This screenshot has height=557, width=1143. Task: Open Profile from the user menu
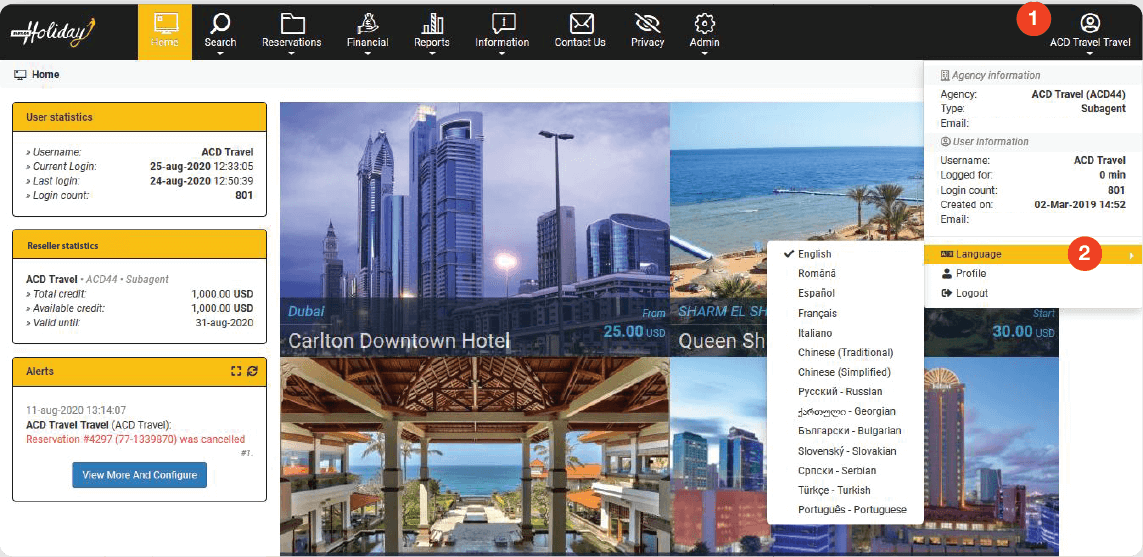(970, 273)
